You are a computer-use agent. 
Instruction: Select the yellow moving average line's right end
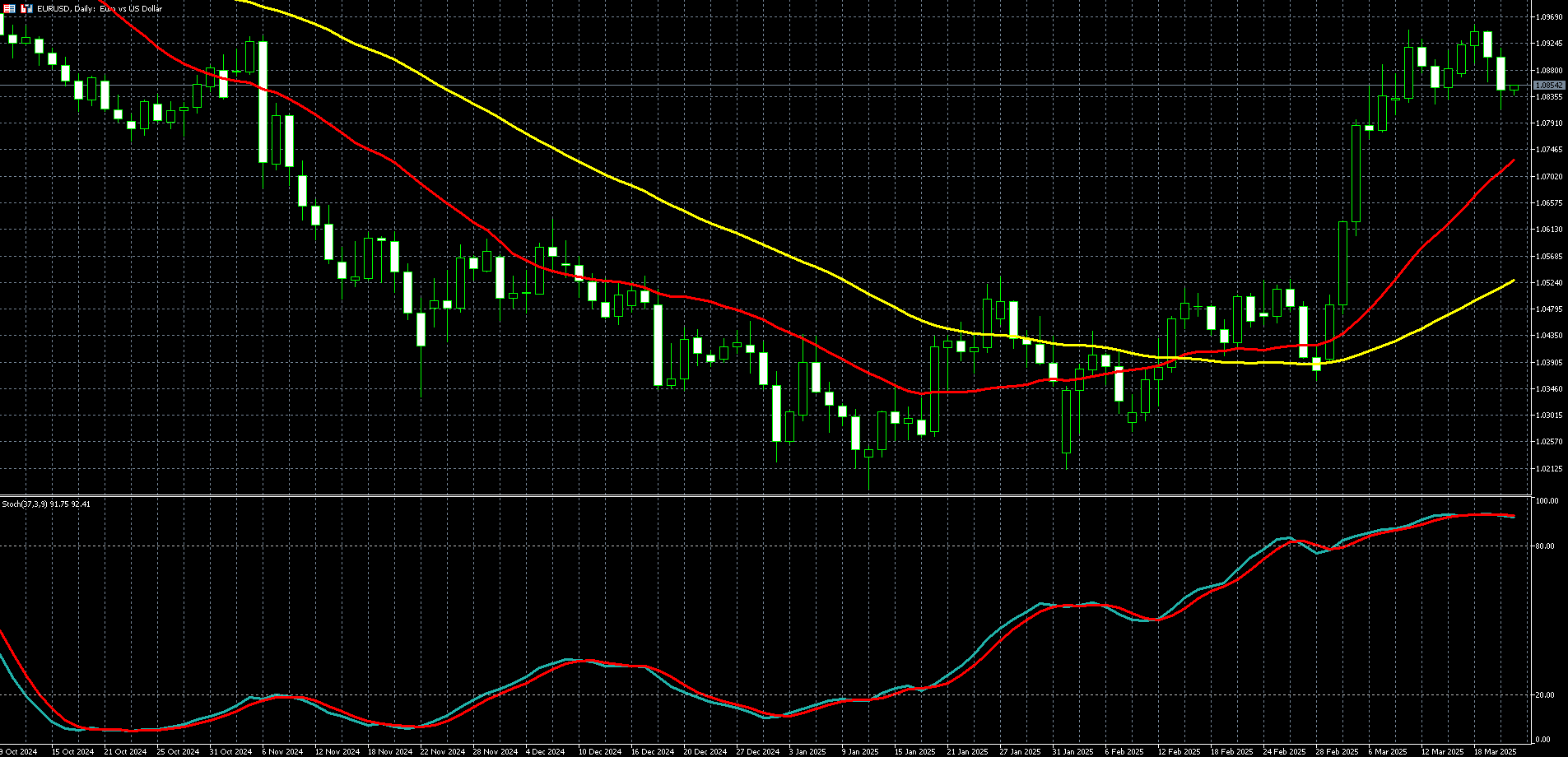1513,281
